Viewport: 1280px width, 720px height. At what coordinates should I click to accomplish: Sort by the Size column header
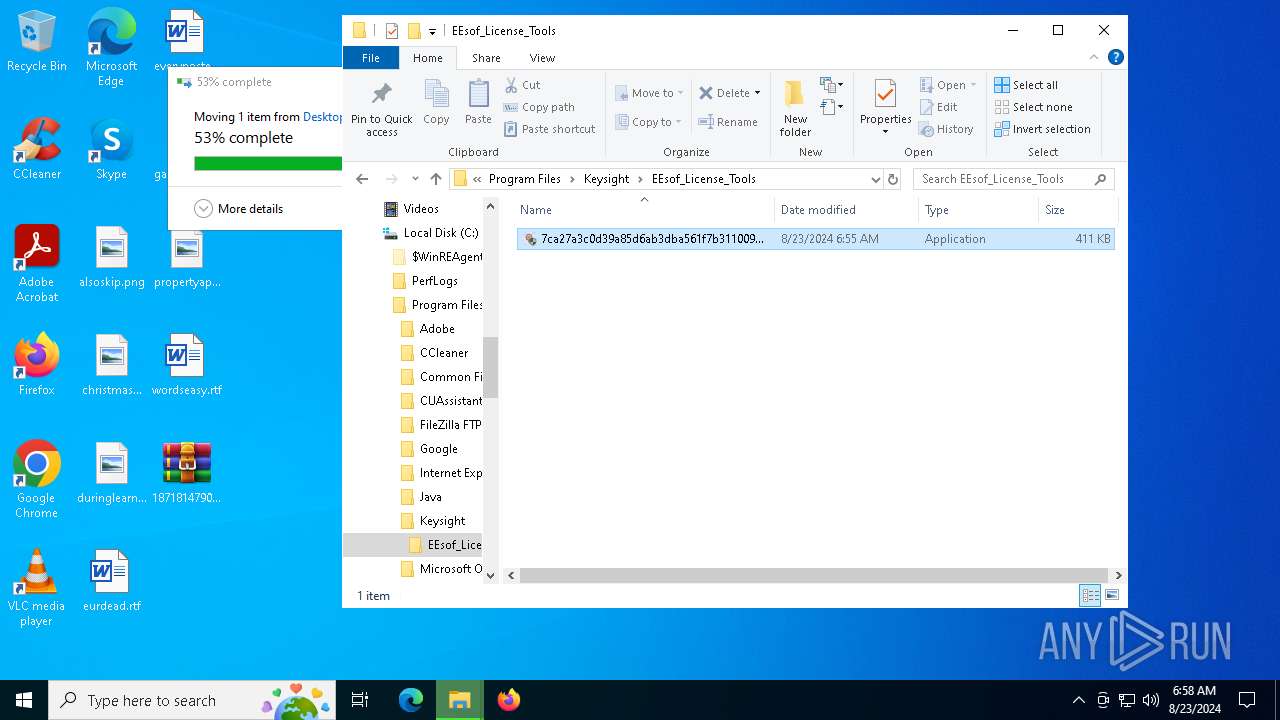1077,210
